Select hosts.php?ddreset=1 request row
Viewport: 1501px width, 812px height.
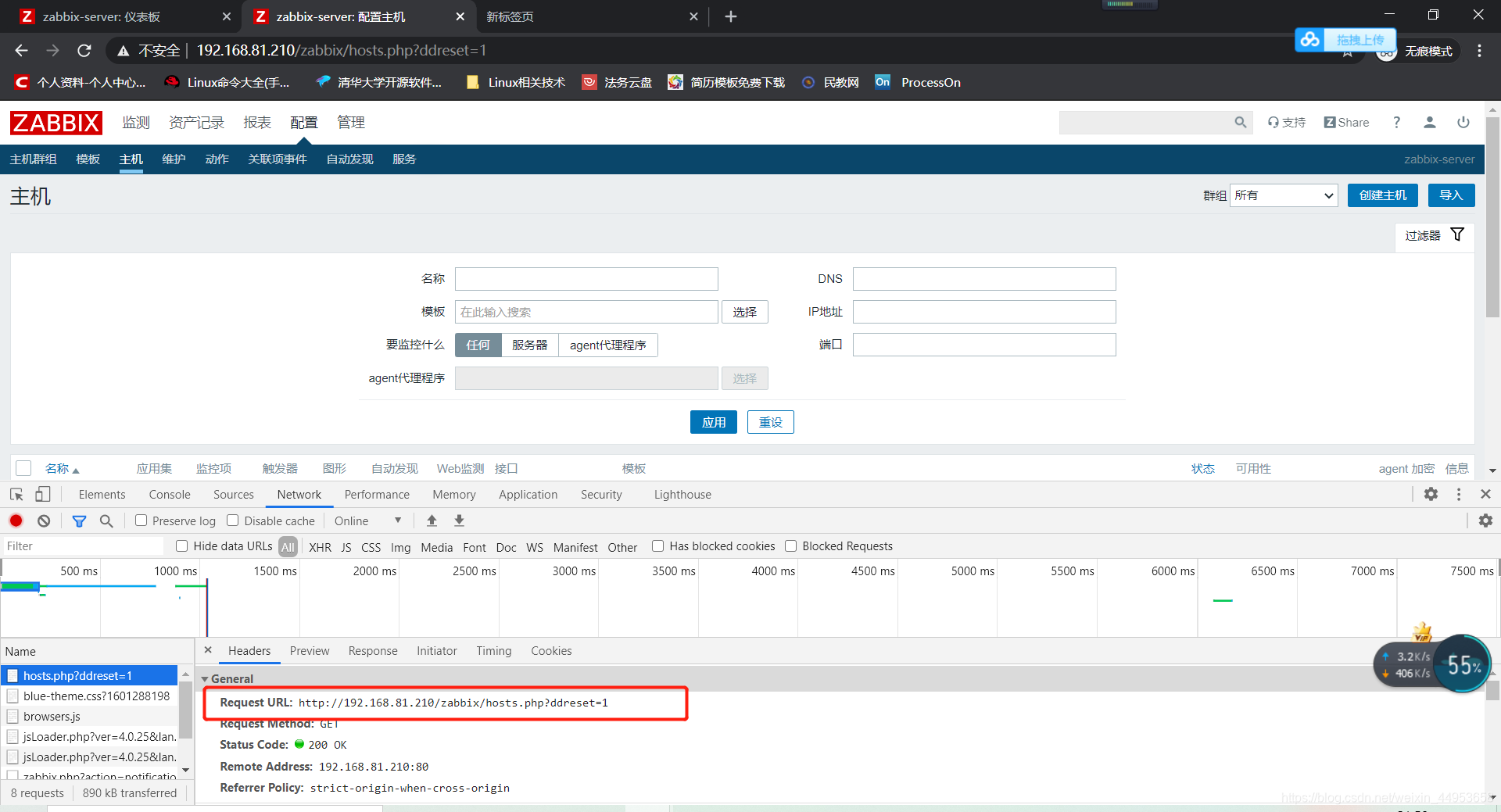pos(90,675)
